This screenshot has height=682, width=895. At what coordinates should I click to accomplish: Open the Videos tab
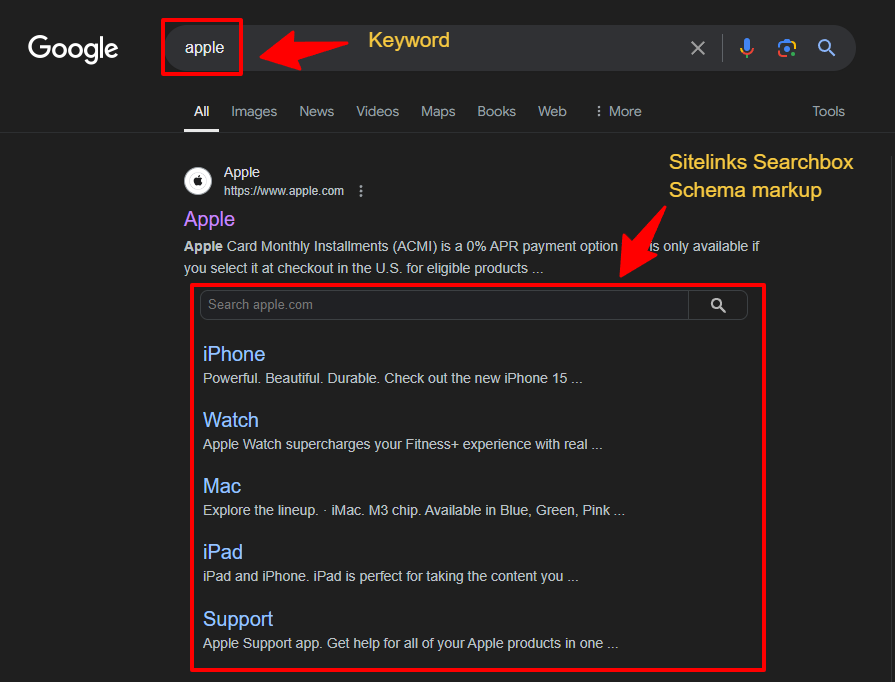(x=377, y=111)
